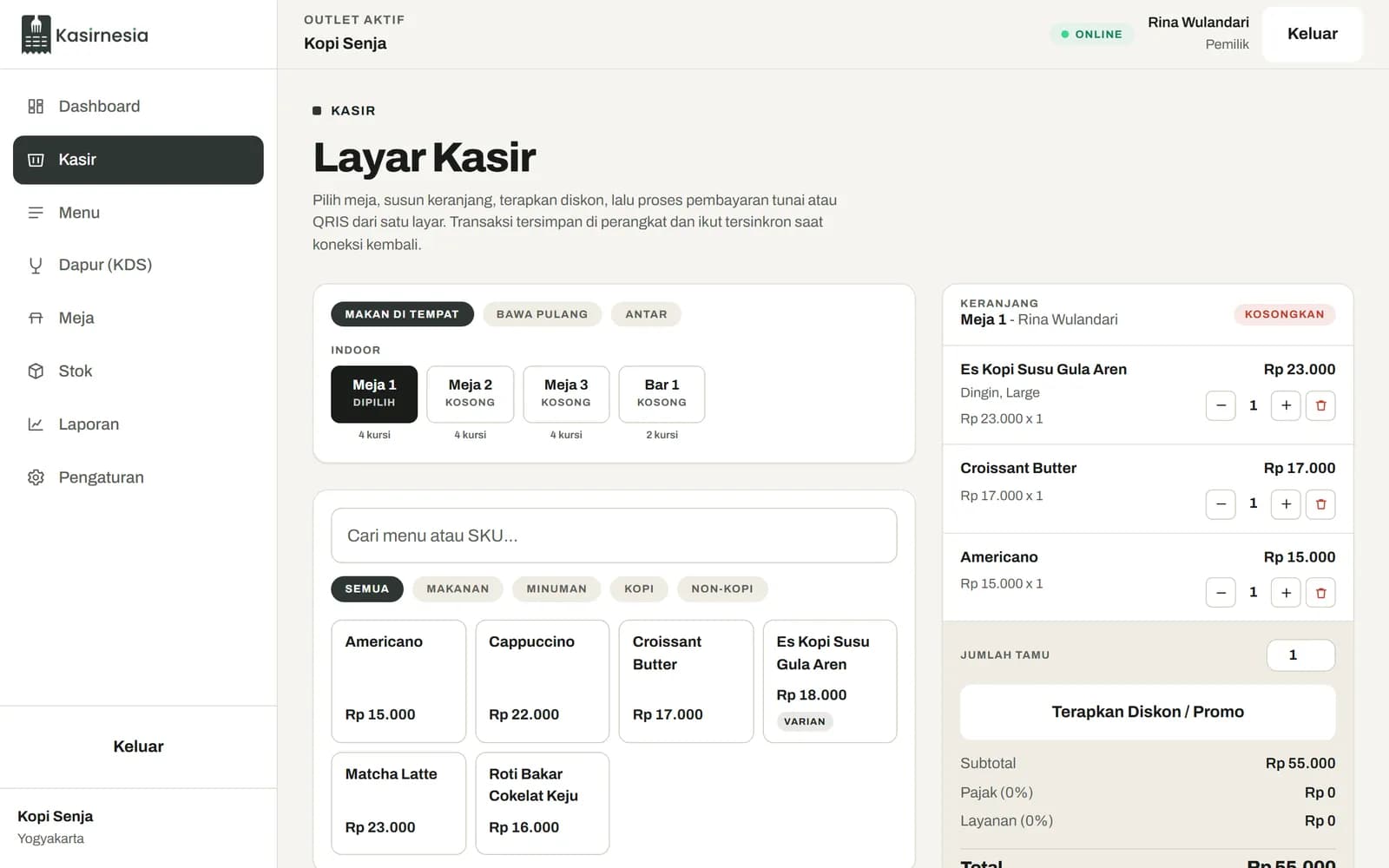Click Keluar at the sidebar bottom
This screenshot has height=868, width=1389.
click(138, 746)
